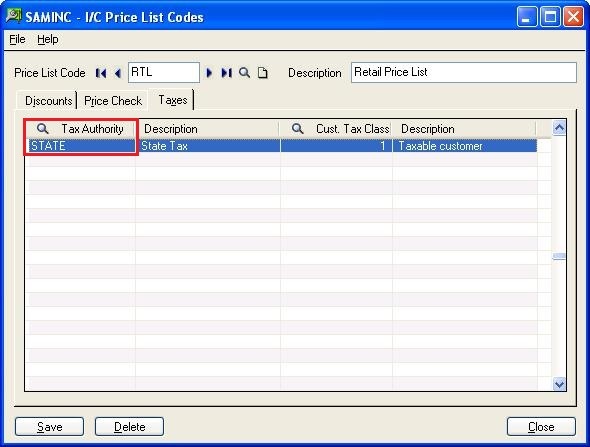590x447 pixels.
Task: Click the Price List Code input field
Action: [164, 72]
